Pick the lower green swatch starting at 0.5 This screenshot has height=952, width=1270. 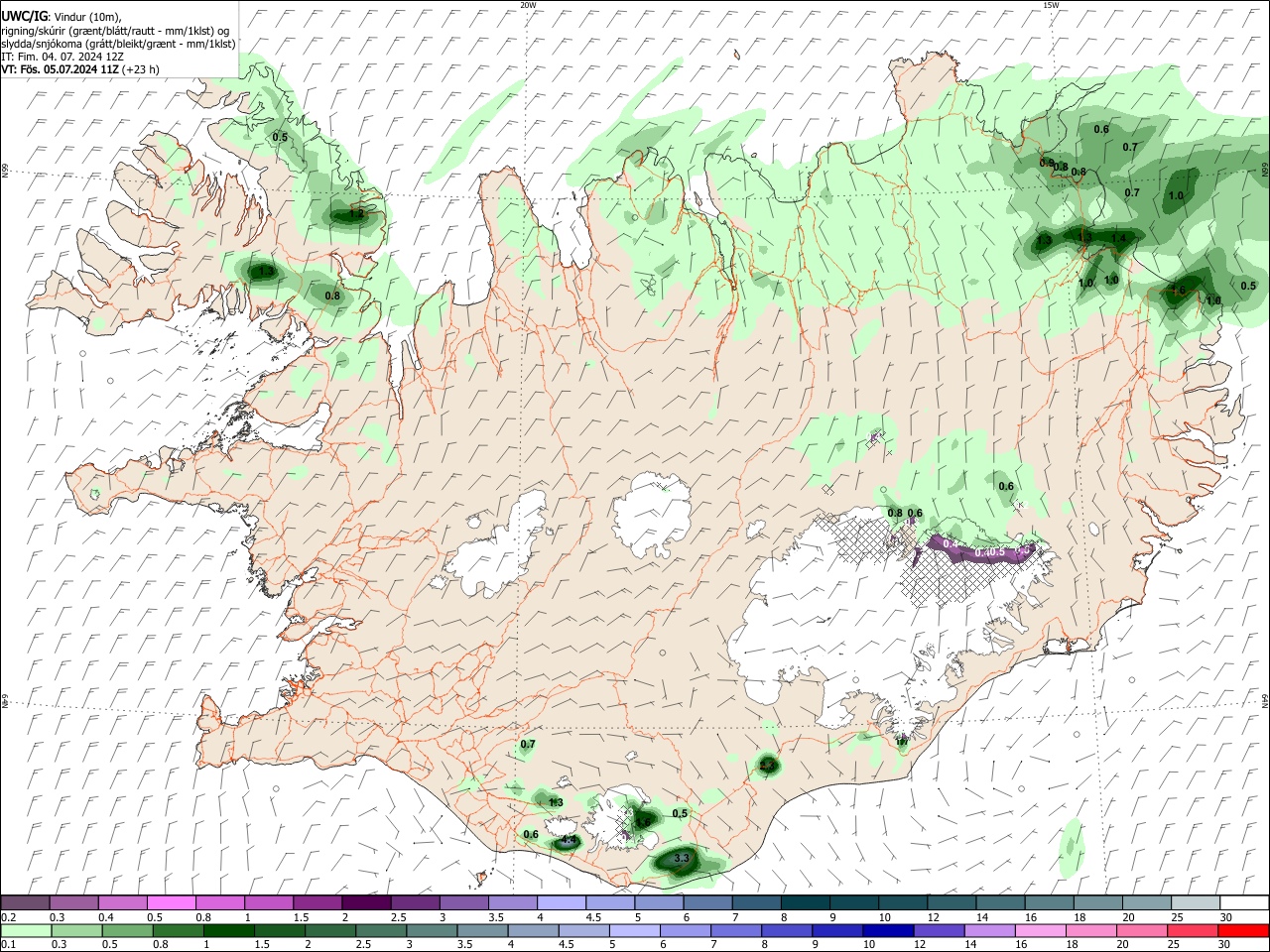127,931
